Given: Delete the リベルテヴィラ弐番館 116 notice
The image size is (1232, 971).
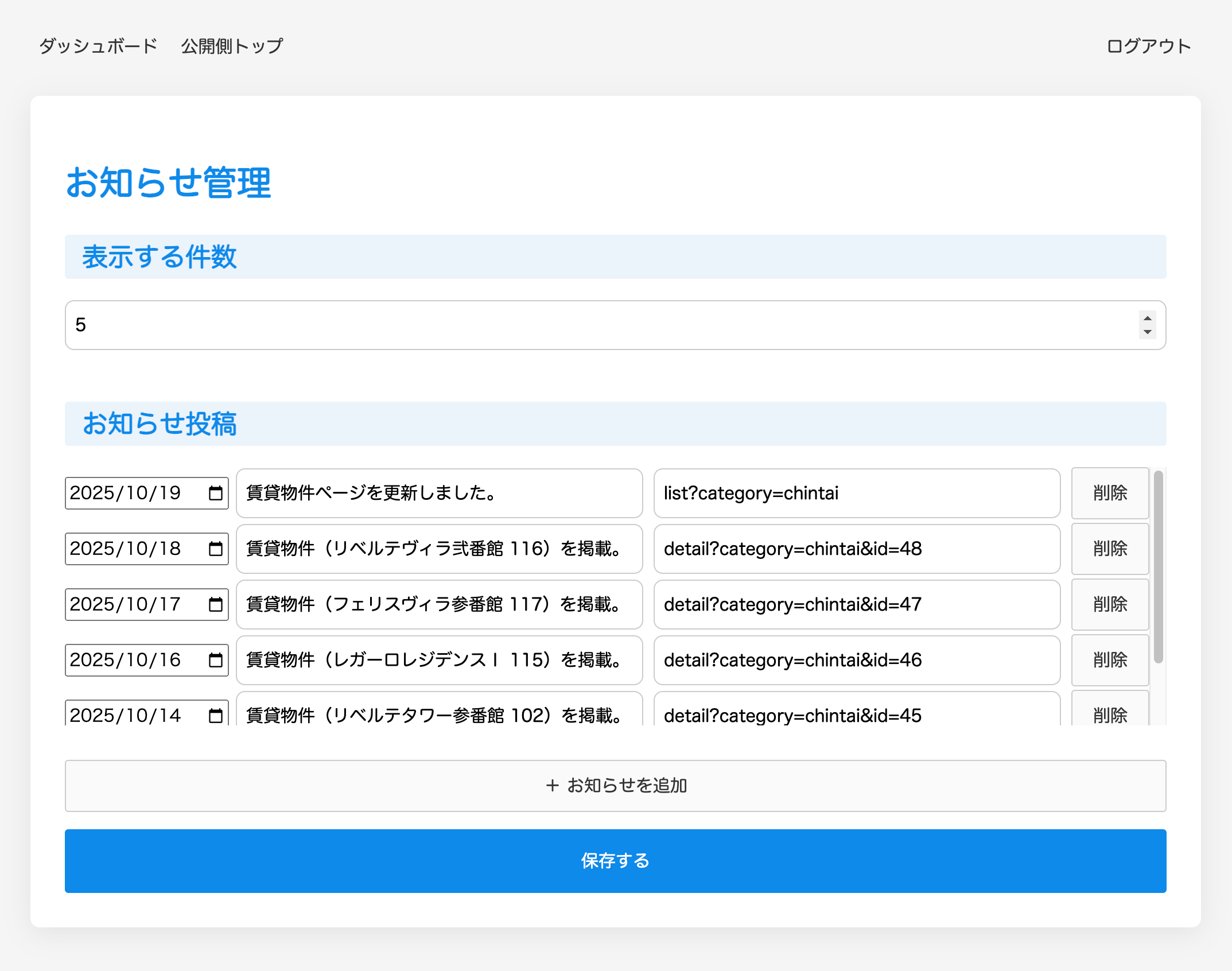Looking at the screenshot, I should tap(1110, 549).
